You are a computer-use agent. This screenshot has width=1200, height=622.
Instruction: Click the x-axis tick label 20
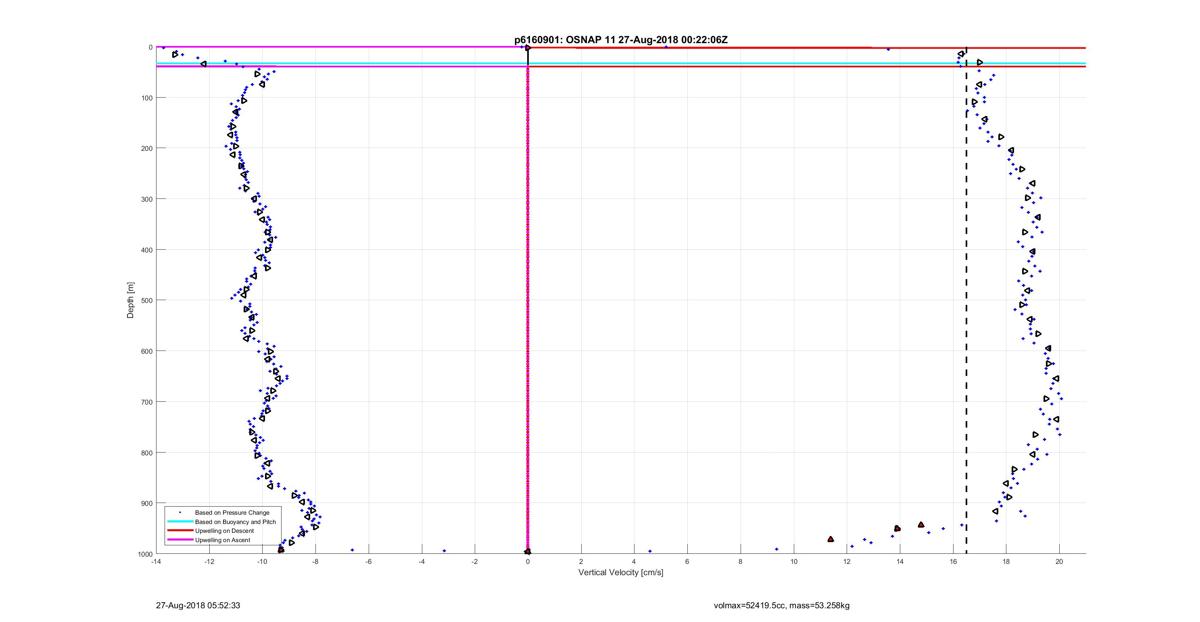(x=1059, y=562)
